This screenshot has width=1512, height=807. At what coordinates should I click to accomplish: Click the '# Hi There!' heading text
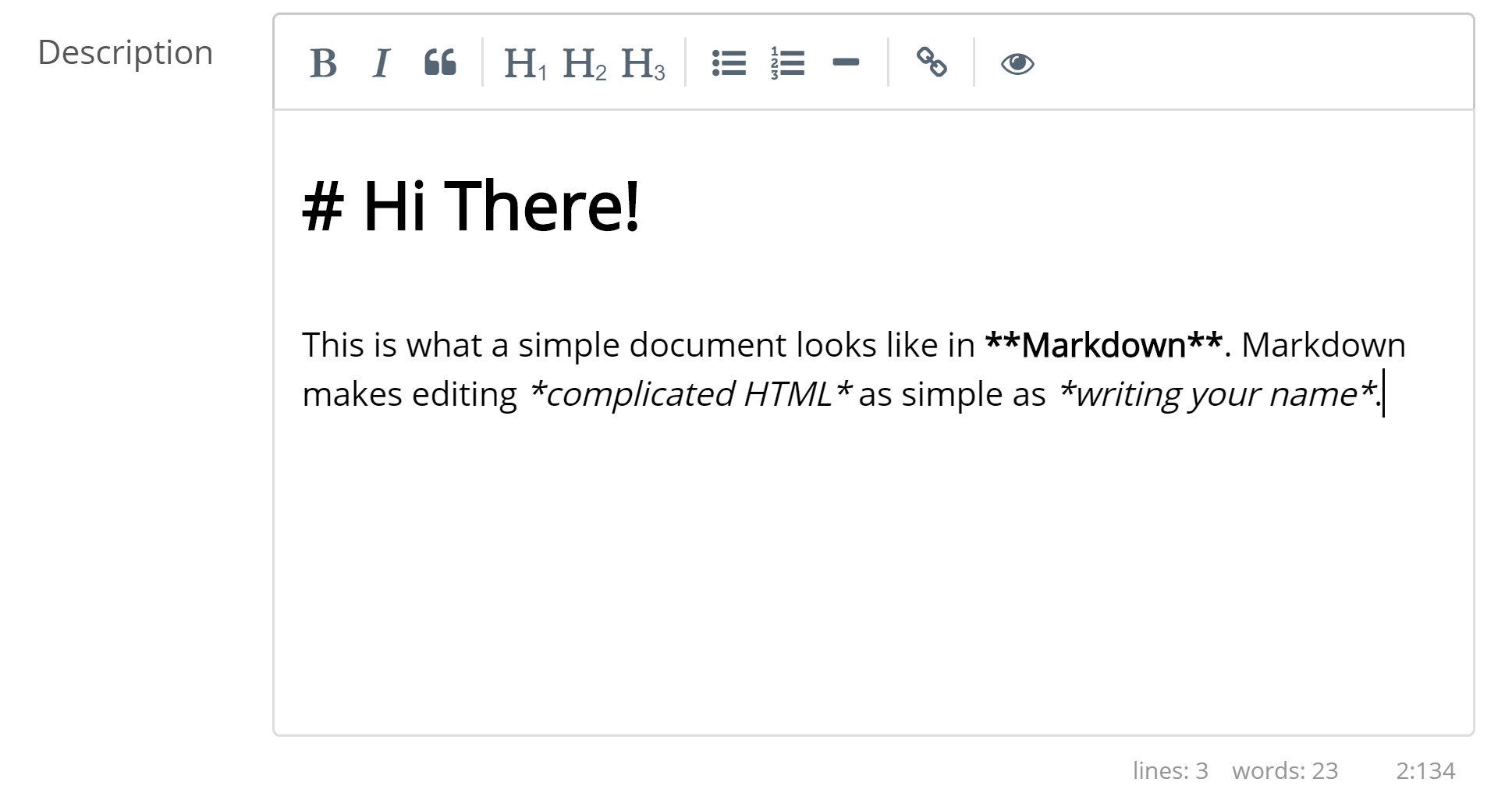pos(471,206)
